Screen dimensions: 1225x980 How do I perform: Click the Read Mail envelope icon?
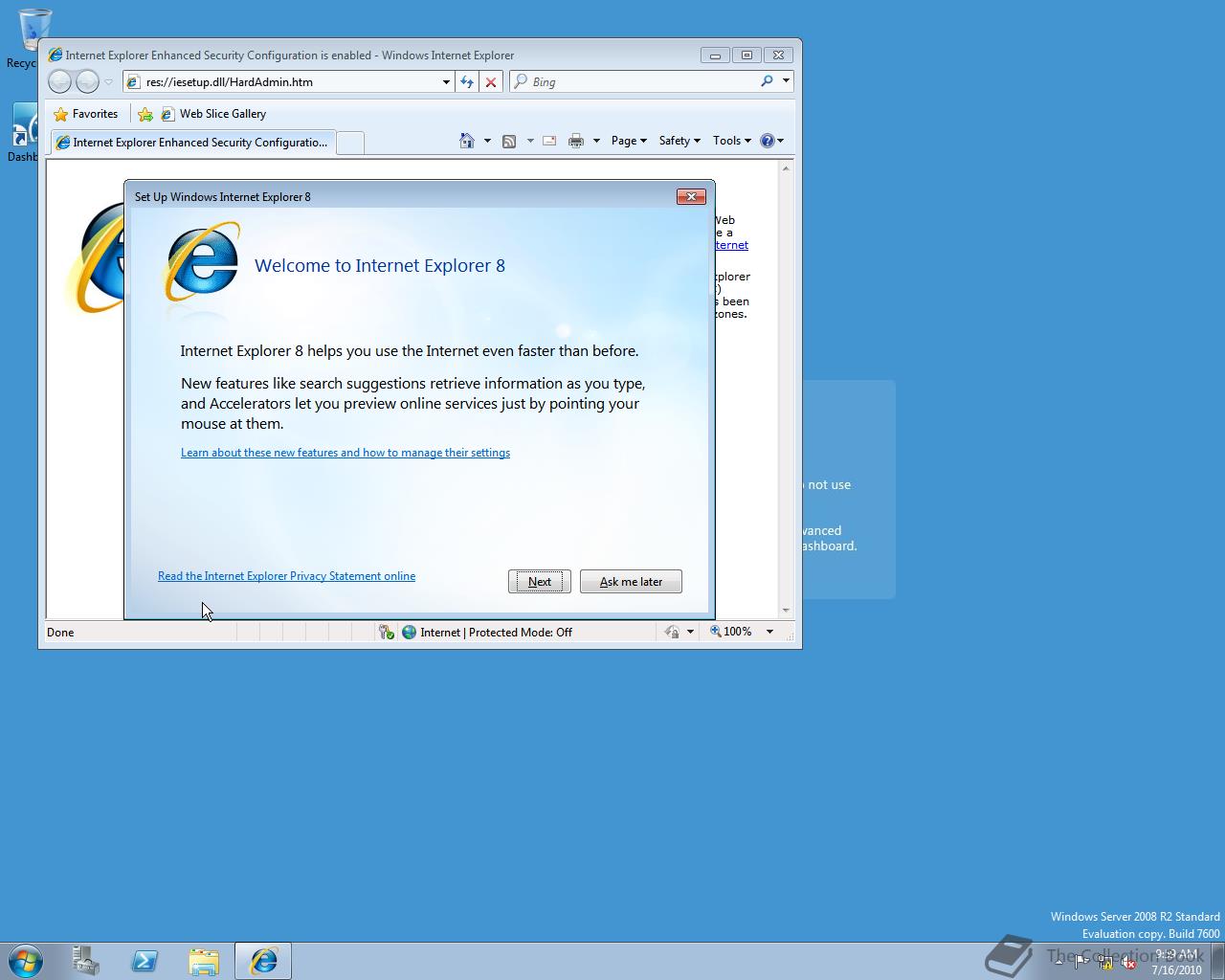tap(549, 141)
